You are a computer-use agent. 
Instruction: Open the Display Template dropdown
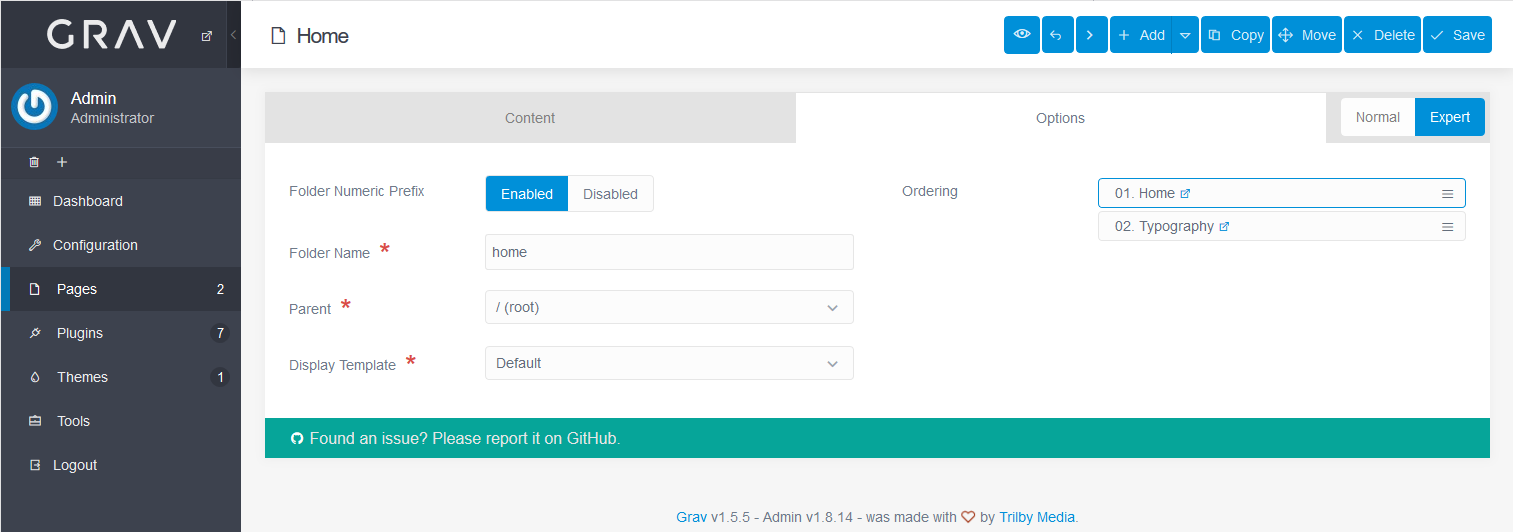pos(669,364)
